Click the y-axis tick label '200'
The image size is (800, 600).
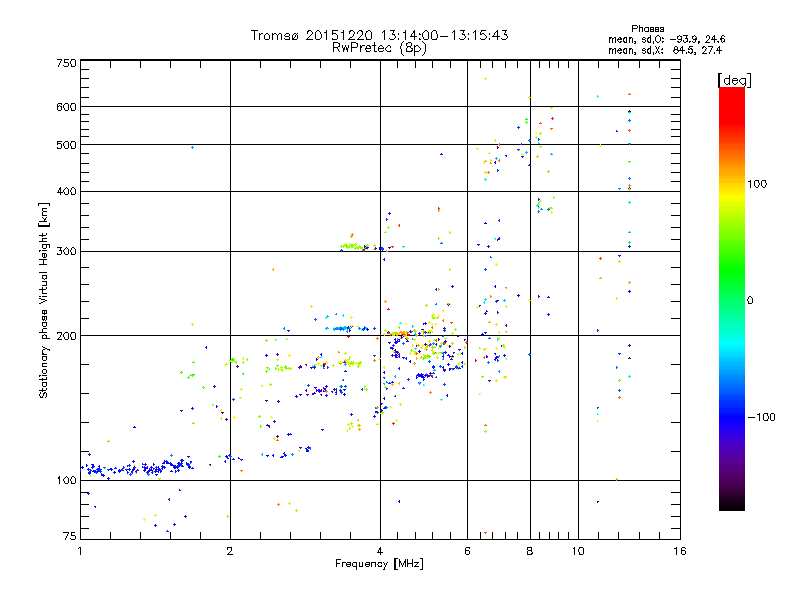click(x=66, y=336)
